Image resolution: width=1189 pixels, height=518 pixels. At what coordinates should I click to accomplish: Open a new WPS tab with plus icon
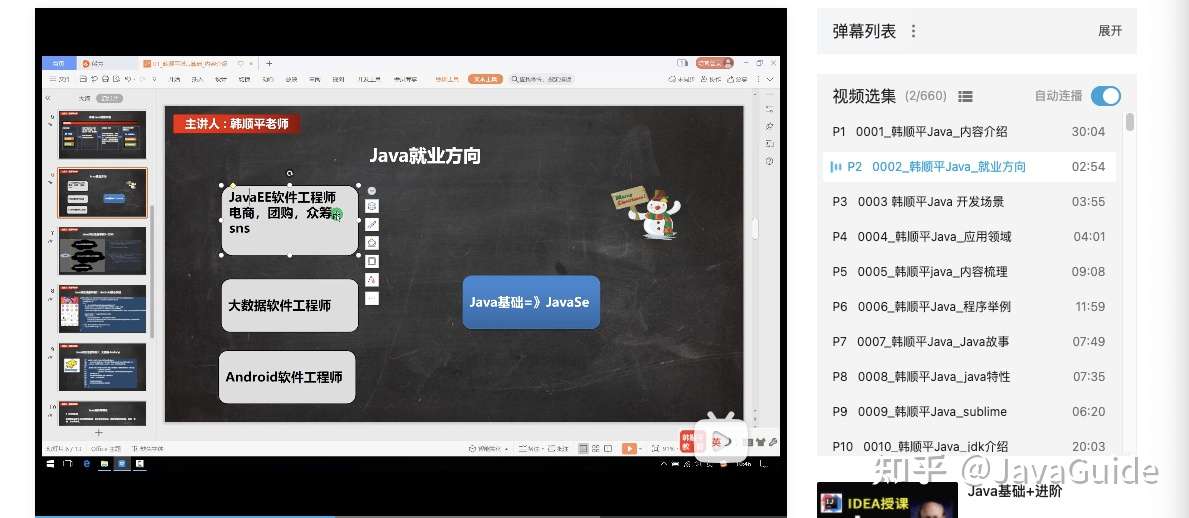coord(268,64)
